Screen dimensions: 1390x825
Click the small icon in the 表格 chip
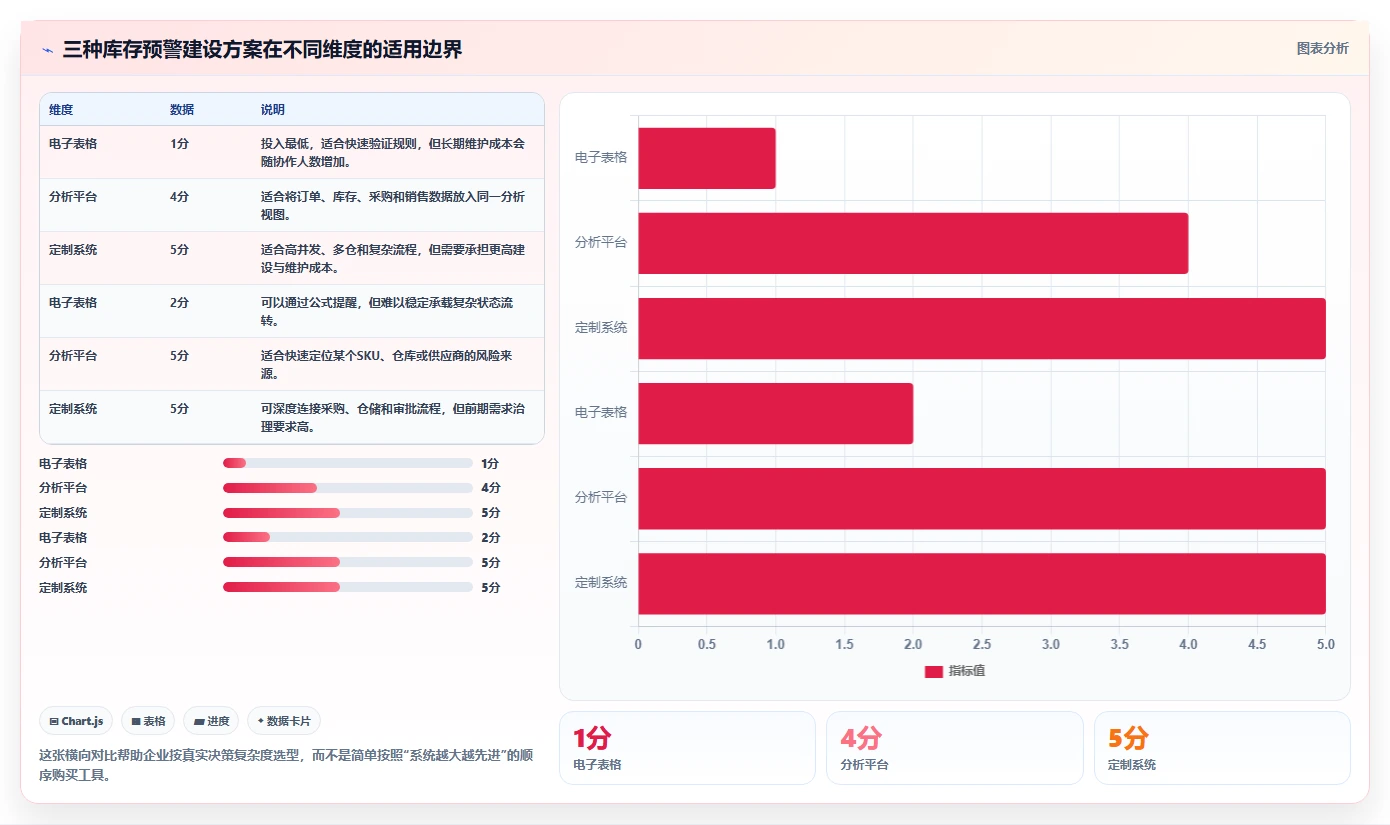(136, 721)
